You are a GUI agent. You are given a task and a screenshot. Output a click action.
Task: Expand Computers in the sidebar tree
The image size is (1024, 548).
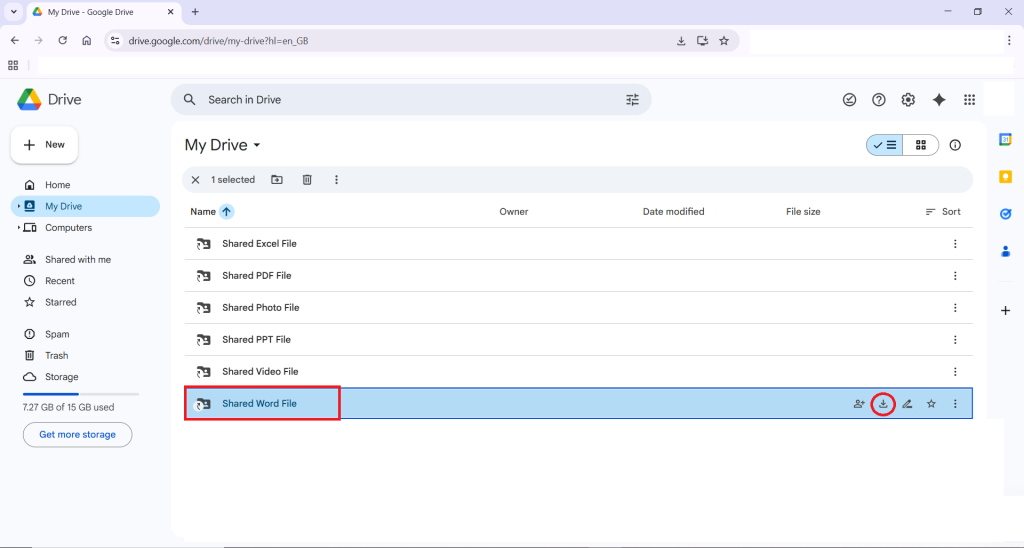[x=19, y=228]
